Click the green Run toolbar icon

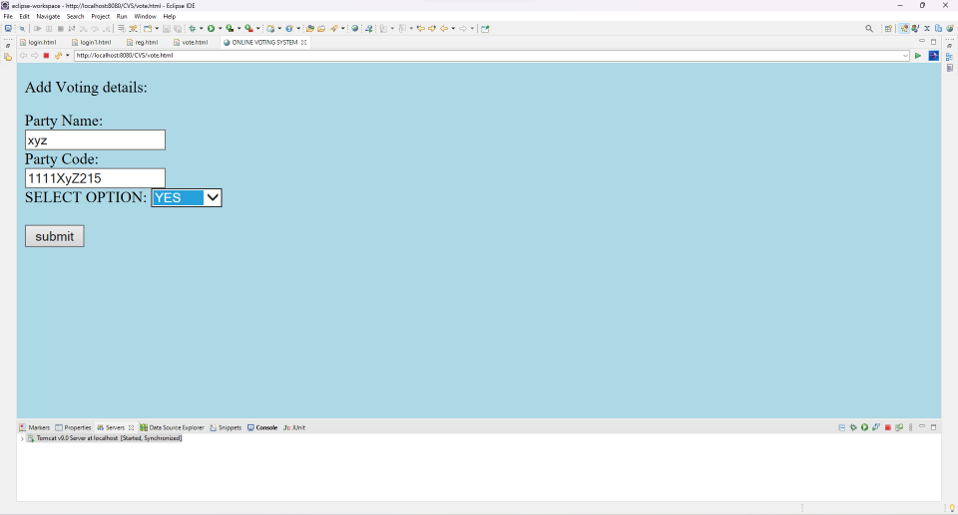point(211,28)
